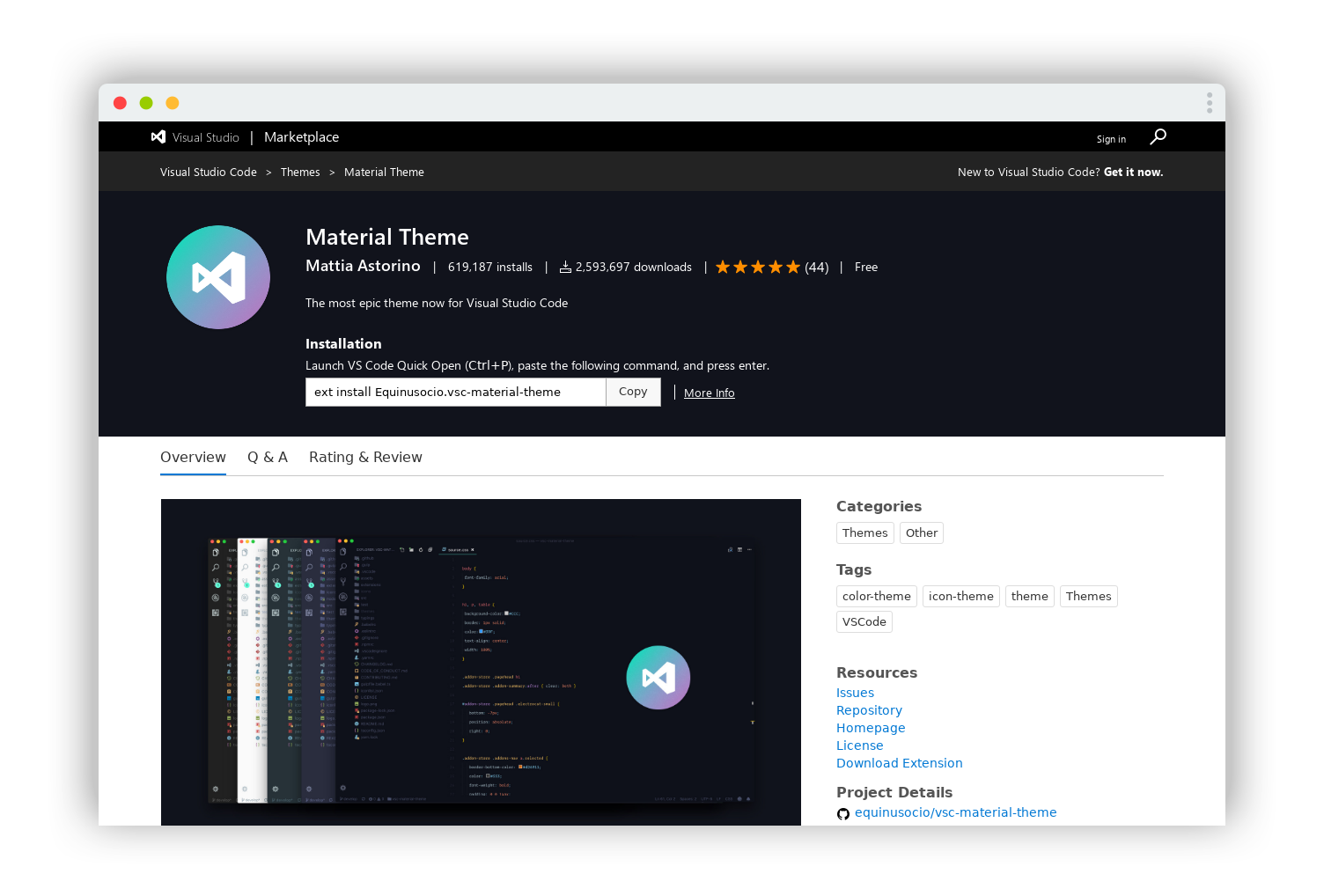
Task: Copy the install command with the Copy button
Action: (x=632, y=391)
